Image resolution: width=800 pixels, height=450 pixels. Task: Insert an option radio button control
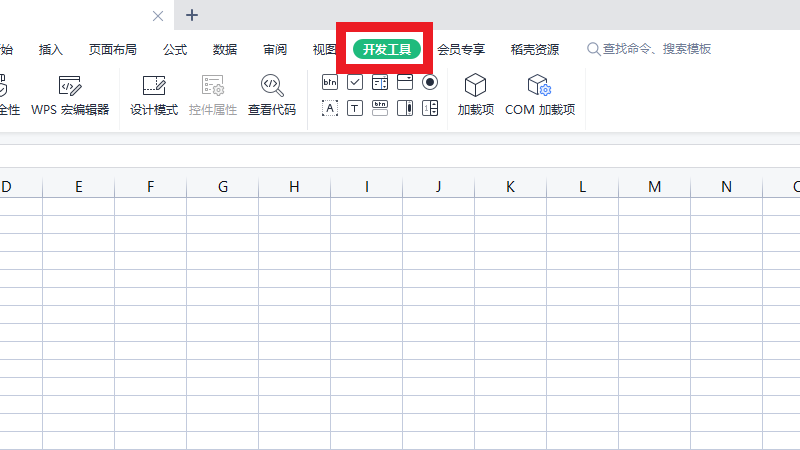tap(430, 82)
